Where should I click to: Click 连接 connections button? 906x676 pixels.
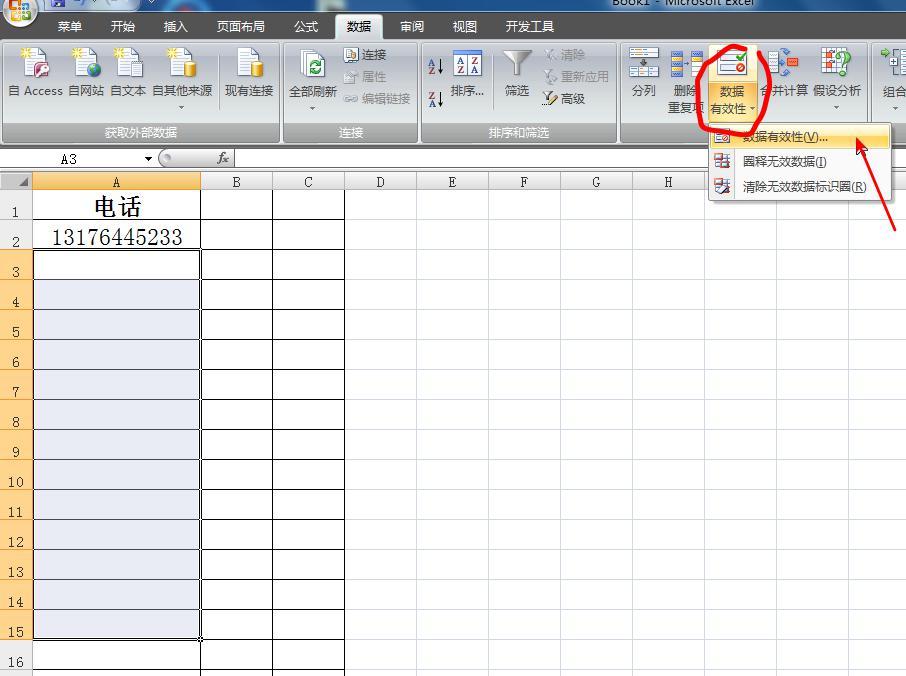(365, 54)
